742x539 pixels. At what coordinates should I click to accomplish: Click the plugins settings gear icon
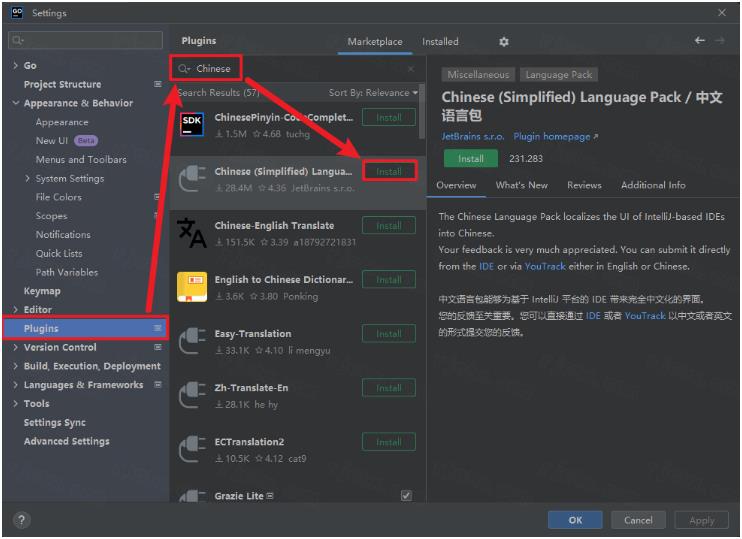click(504, 42)
